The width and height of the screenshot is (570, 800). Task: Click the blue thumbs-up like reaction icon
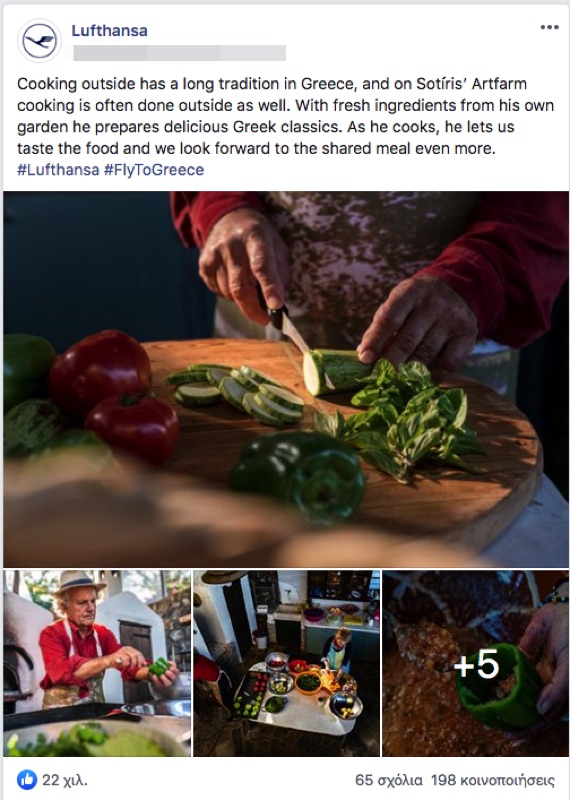(27, 779)
